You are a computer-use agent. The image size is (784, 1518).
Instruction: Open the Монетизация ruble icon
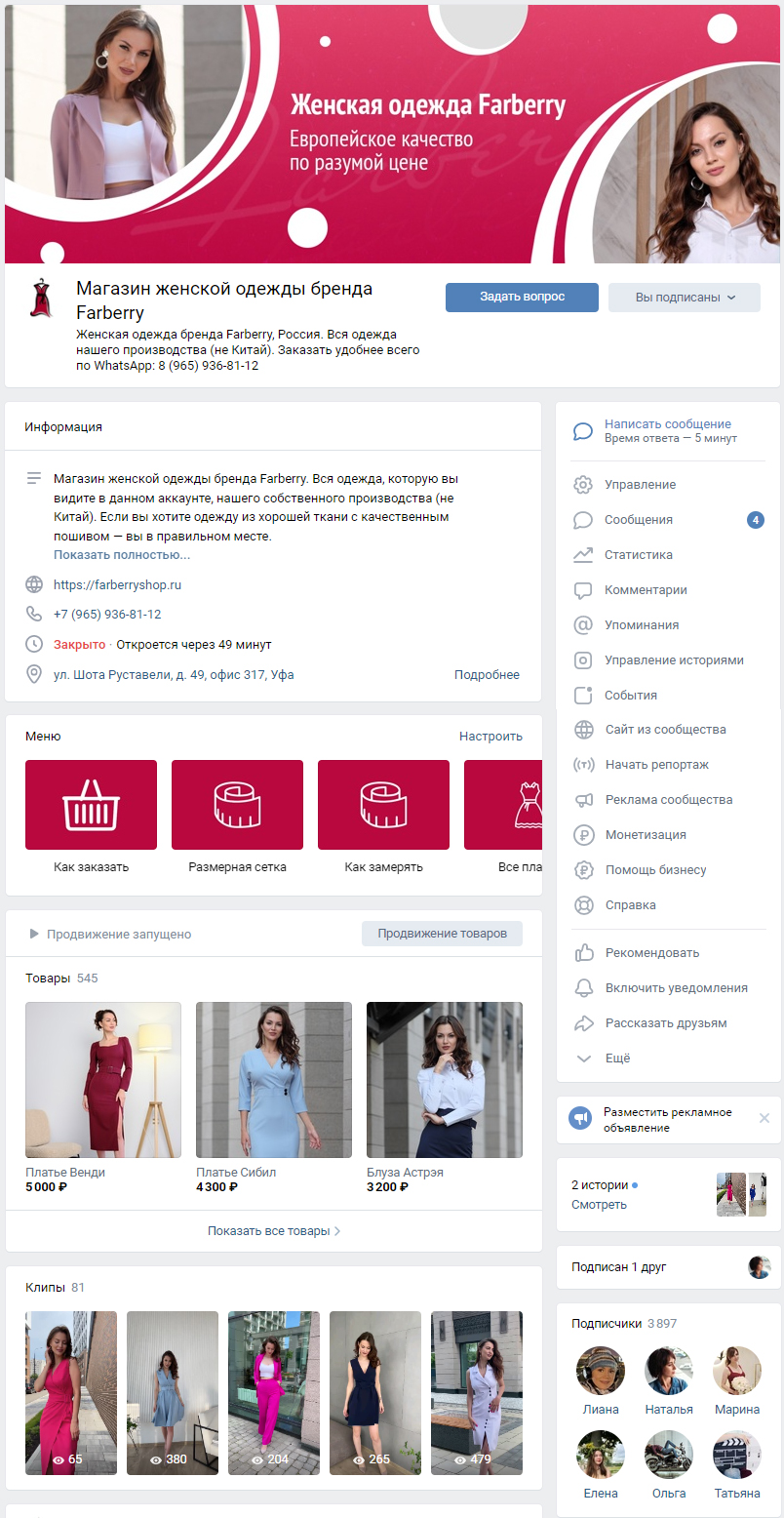(583, 835)
